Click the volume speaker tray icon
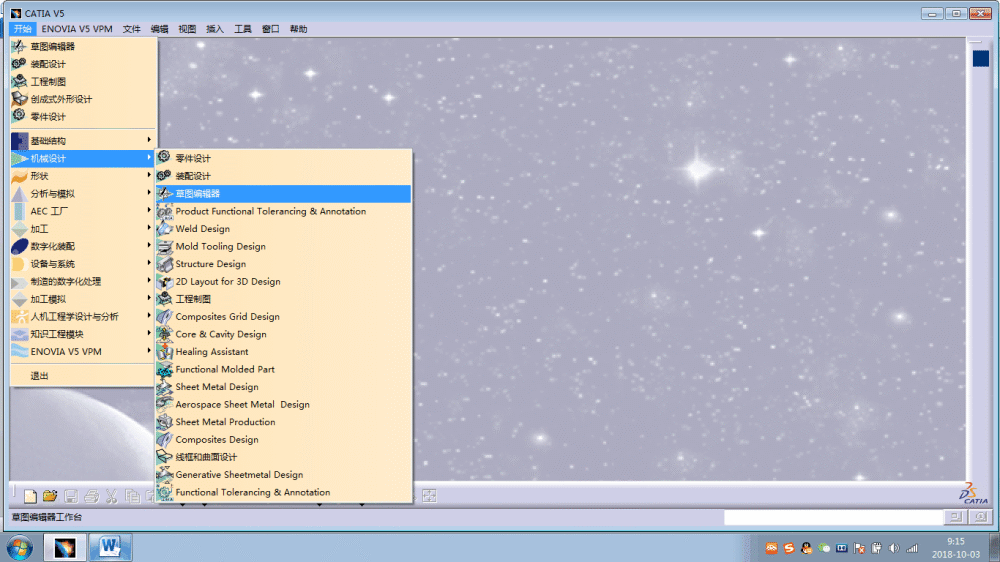The width and height of the screenshot is (1000, 562). pos(894,548)
